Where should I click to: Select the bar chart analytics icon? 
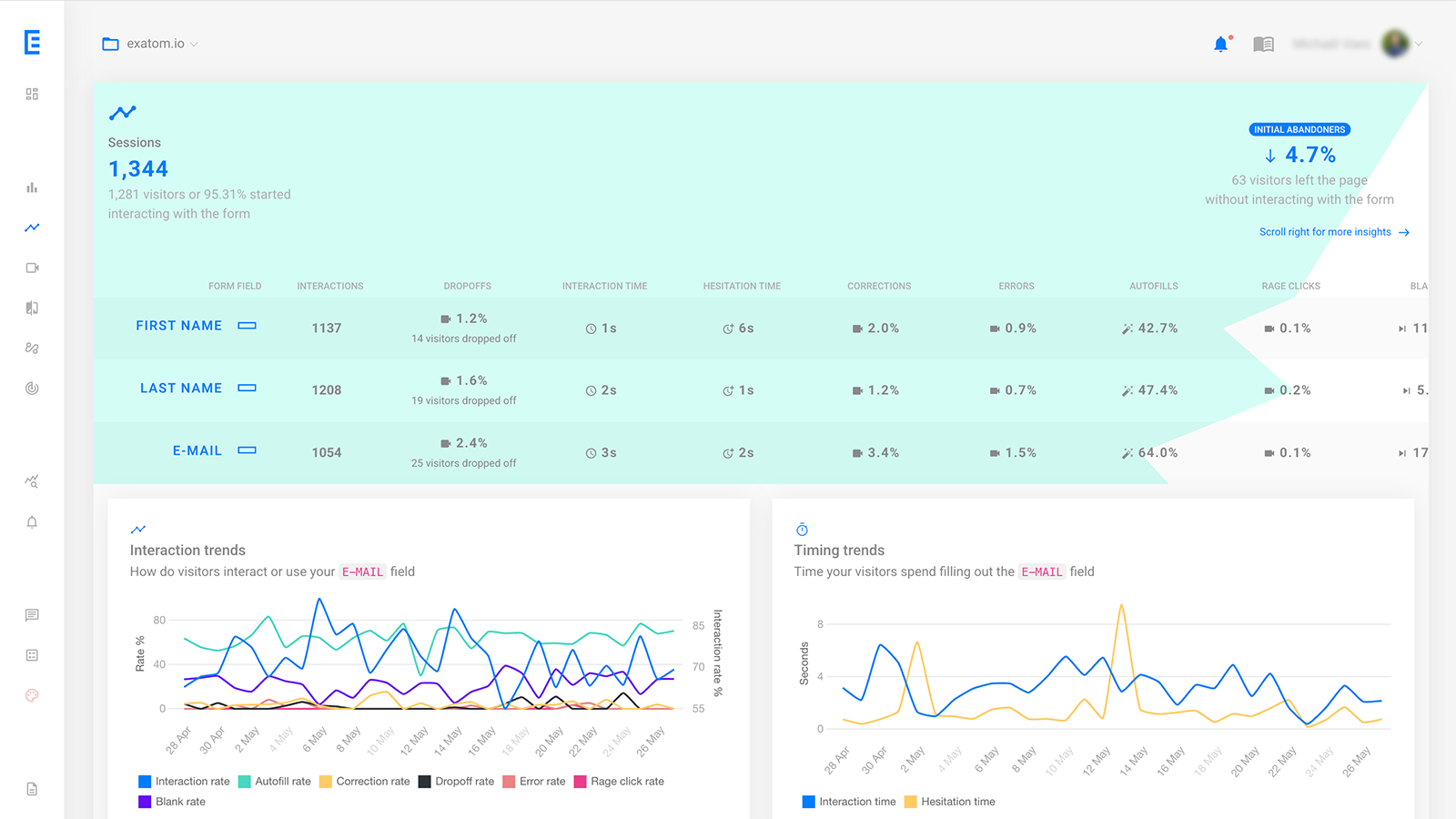pos(32,187)
